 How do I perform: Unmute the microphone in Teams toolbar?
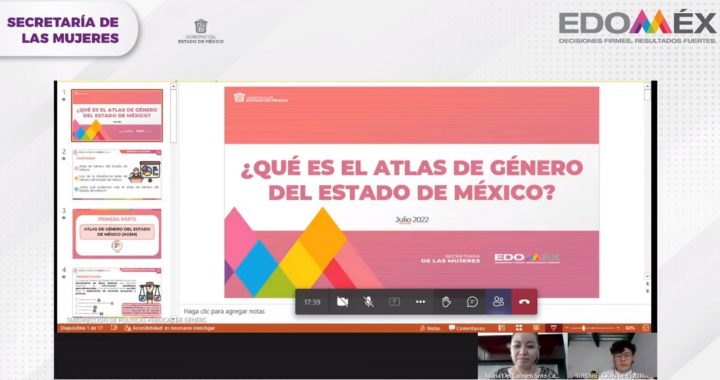[x=368, y=302]
